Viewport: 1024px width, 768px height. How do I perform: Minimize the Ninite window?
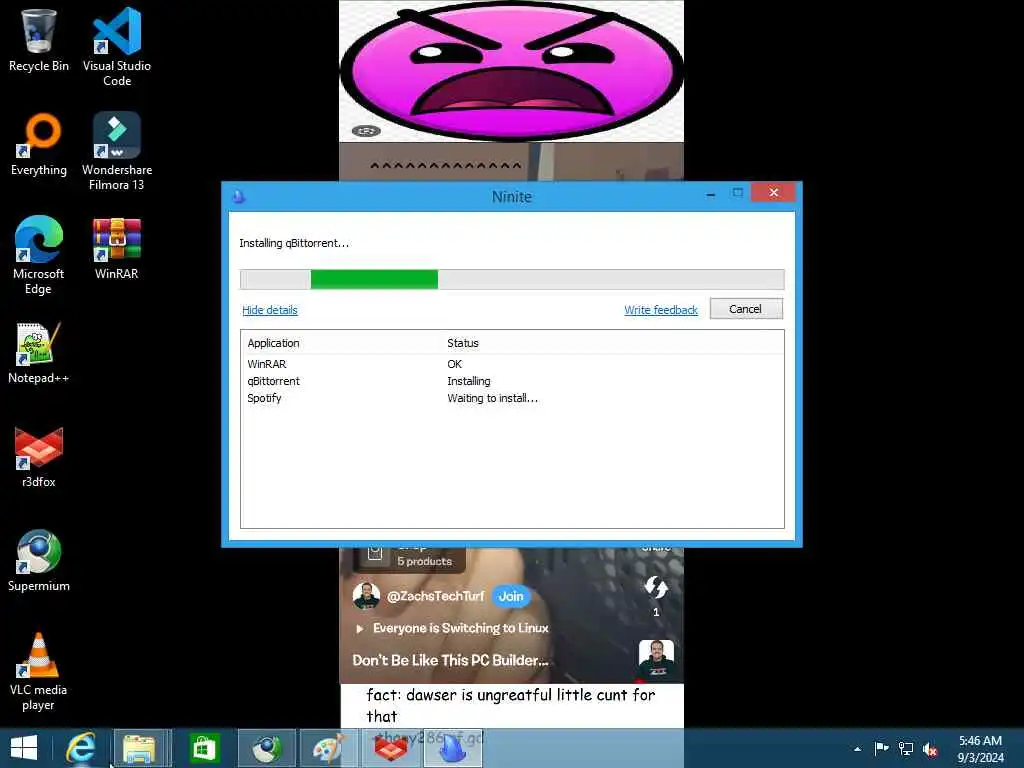click(711, 194)
